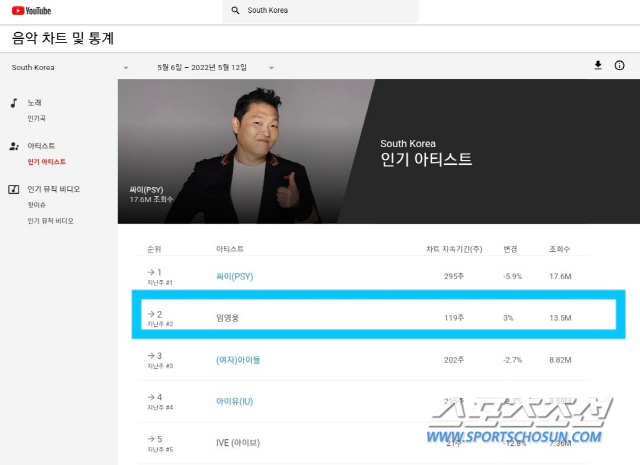Focus the South Korea search field
Viewport: 640px width, 465px height.
(320, 11)
